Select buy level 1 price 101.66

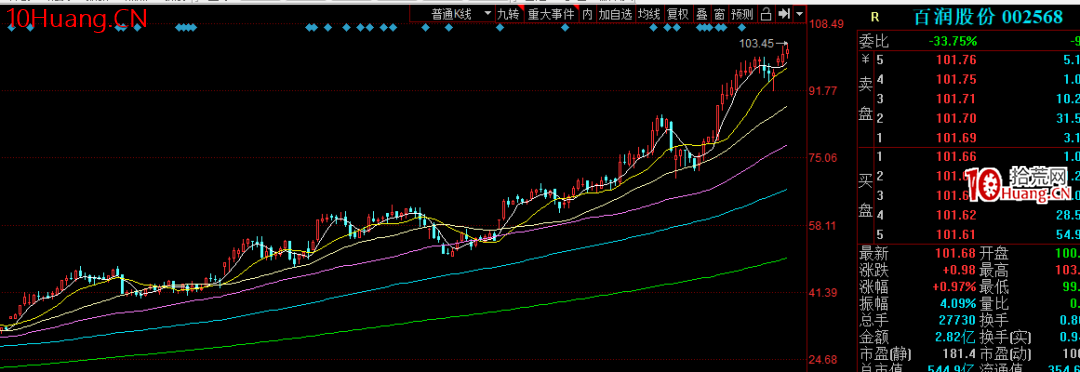click(x=956, y=156)
